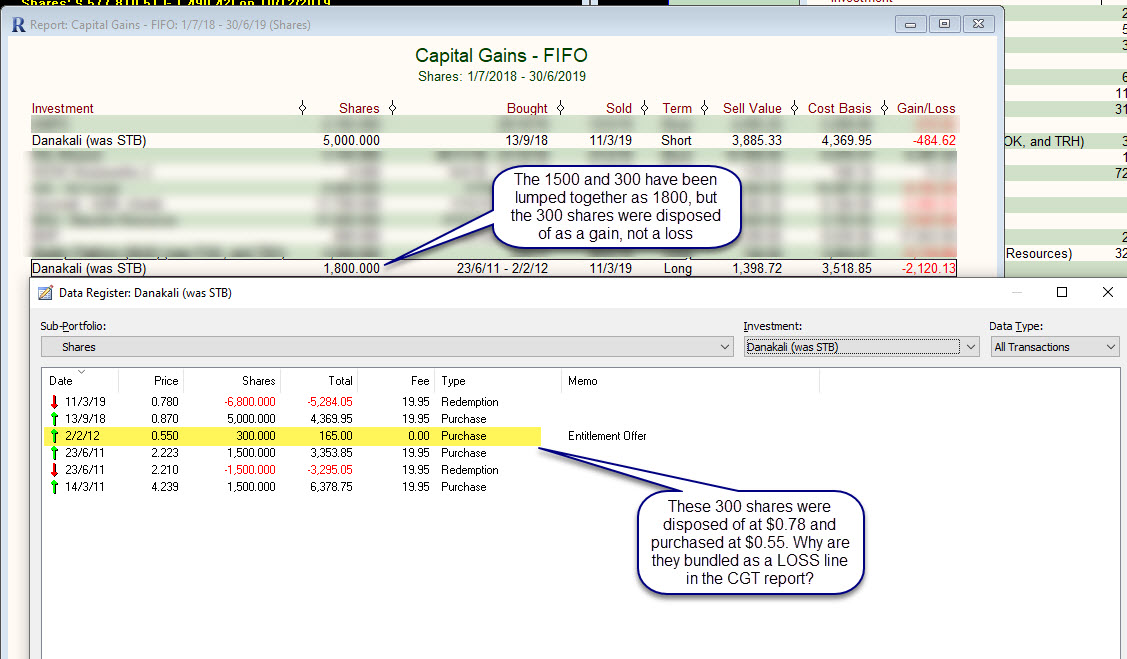Screen dimensions: 1127x659
Task: Maximize the Data Register window
Action: pos(1062,292)
